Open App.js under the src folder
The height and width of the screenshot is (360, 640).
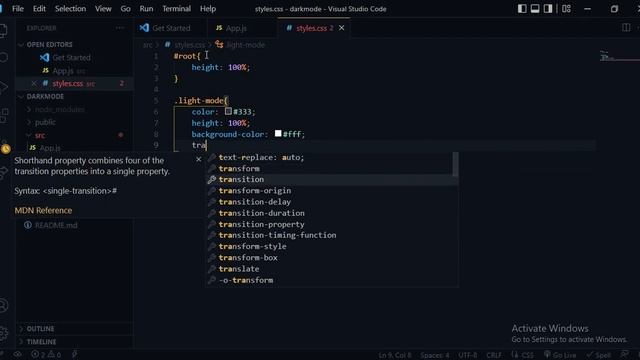[x=50, y=147]
